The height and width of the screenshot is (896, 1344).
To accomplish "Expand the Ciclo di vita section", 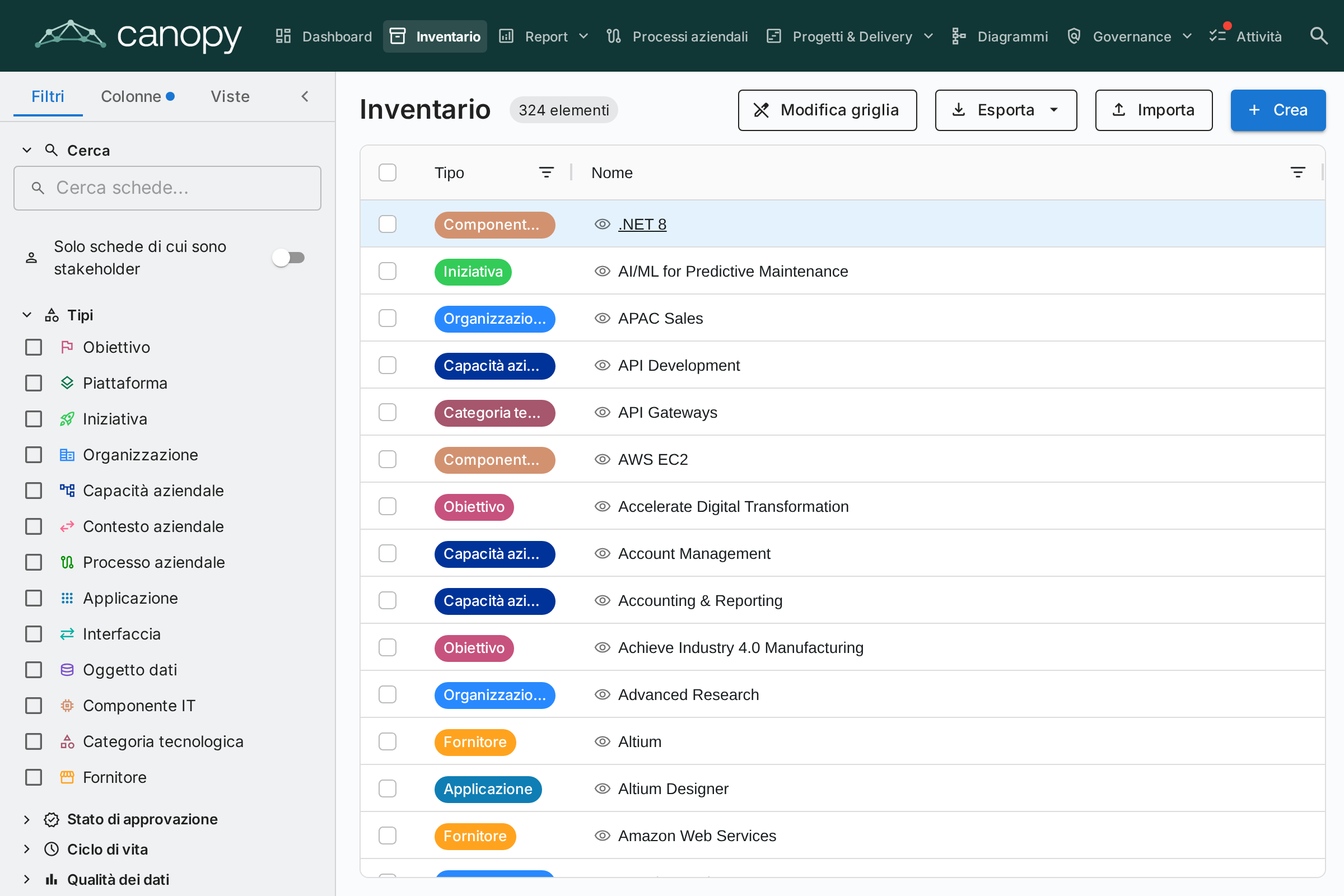I will tap(27, 849).
